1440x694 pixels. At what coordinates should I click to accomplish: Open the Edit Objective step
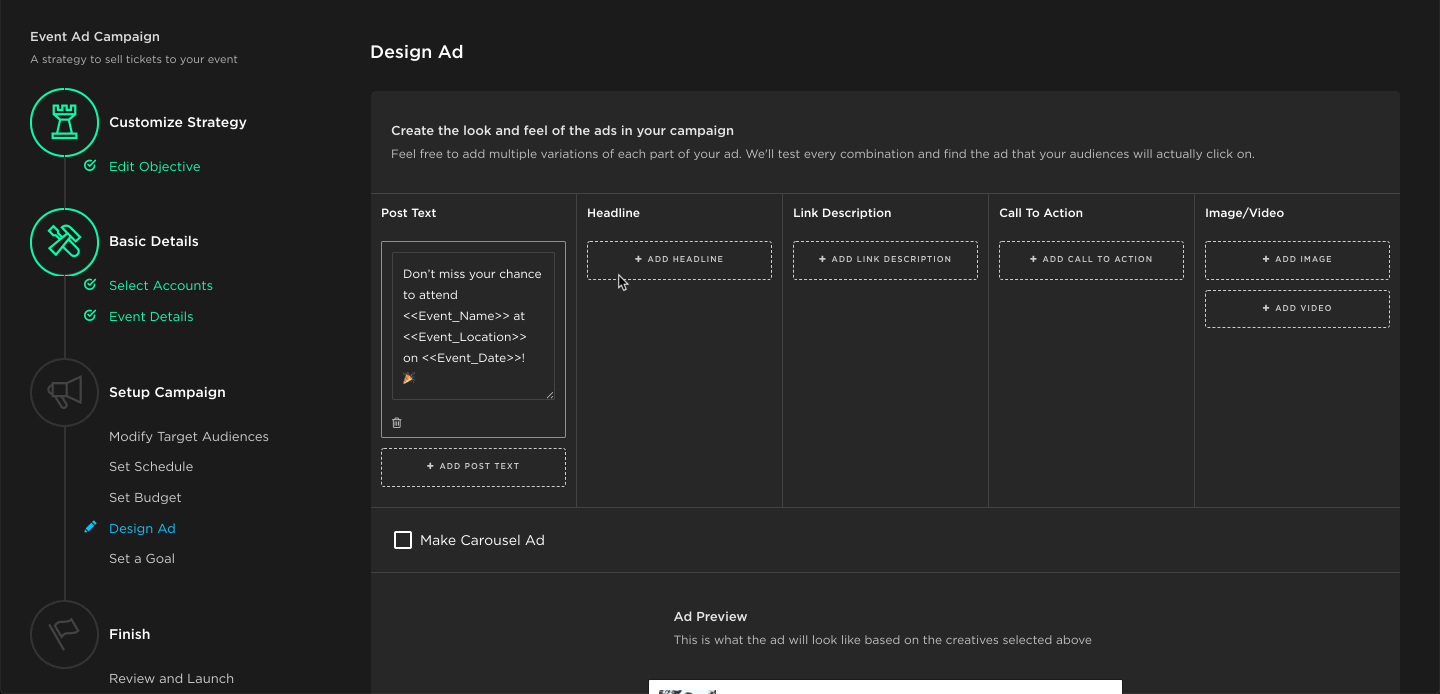[155, 166]
